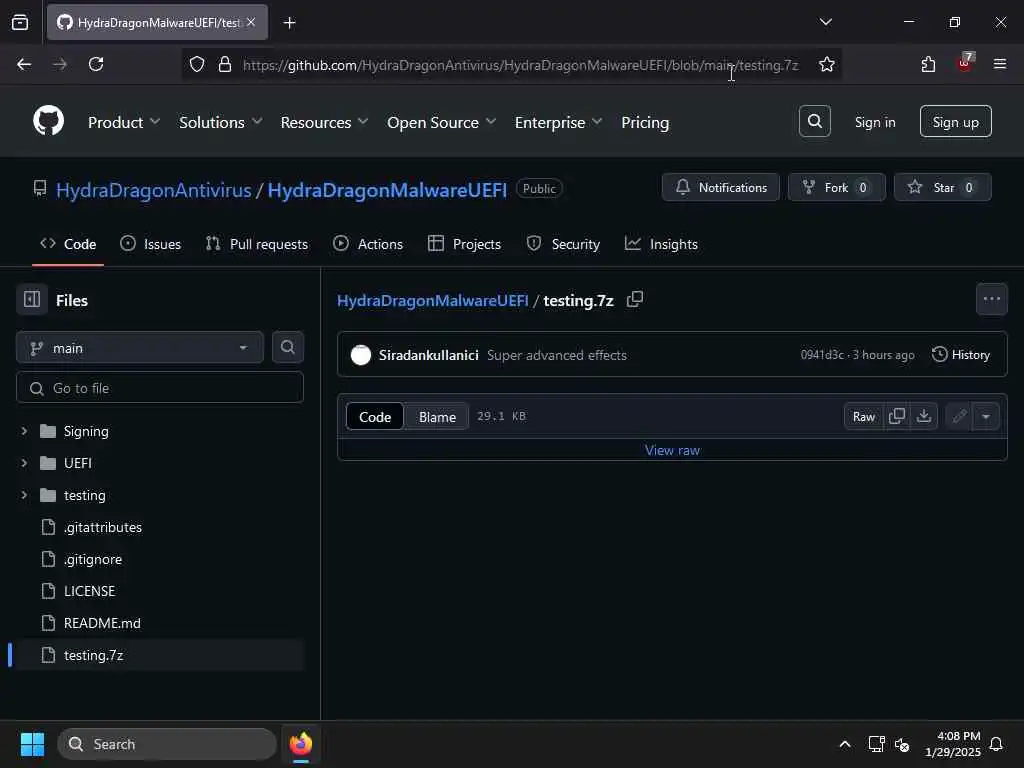Select the Code view toggle
The height and width of the screenshot is (768, 1024).
tap(375, 417)
